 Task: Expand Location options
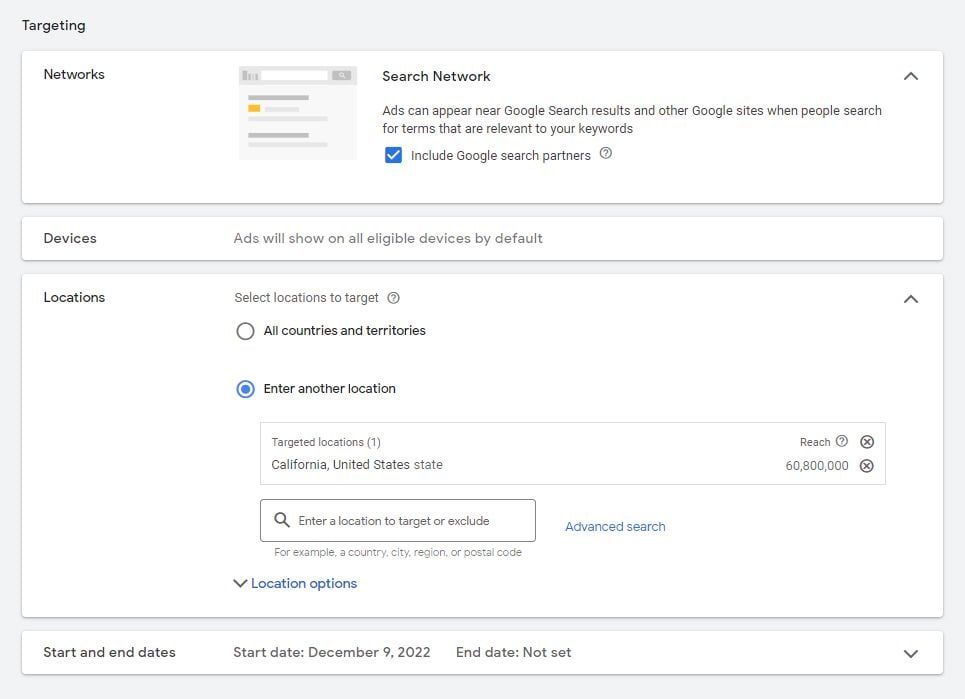point(295,583)
